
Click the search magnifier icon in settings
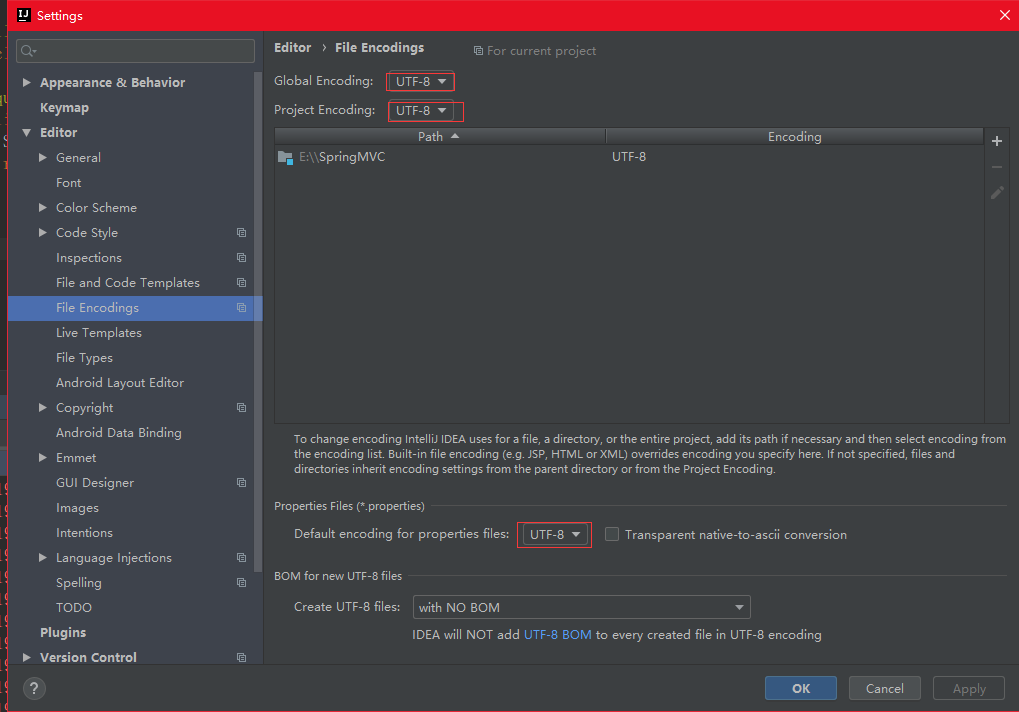point(27,51)
